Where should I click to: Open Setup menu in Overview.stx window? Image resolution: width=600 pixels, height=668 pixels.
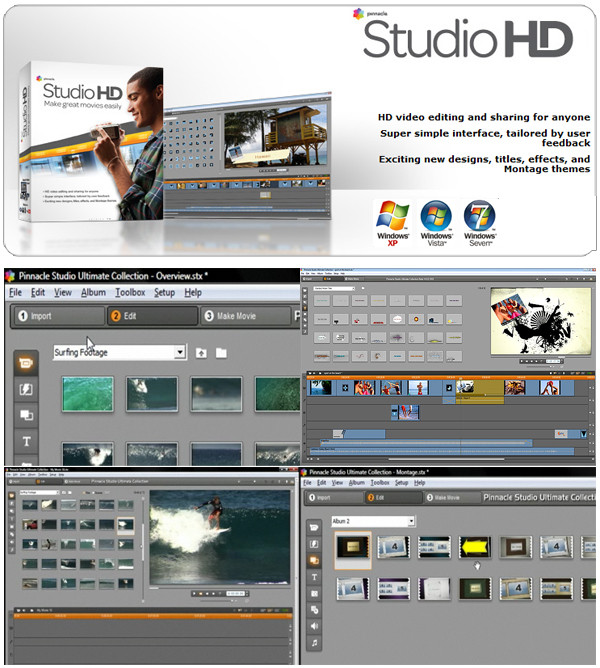(164, 293)
